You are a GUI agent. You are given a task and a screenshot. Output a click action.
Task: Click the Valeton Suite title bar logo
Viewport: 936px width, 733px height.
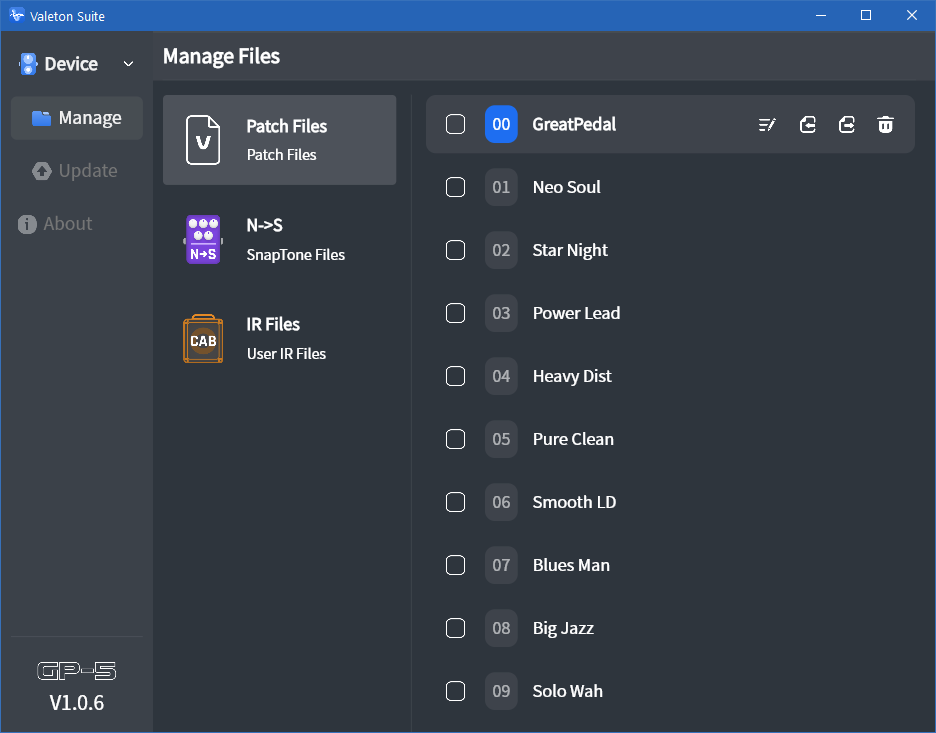[17, 15]
